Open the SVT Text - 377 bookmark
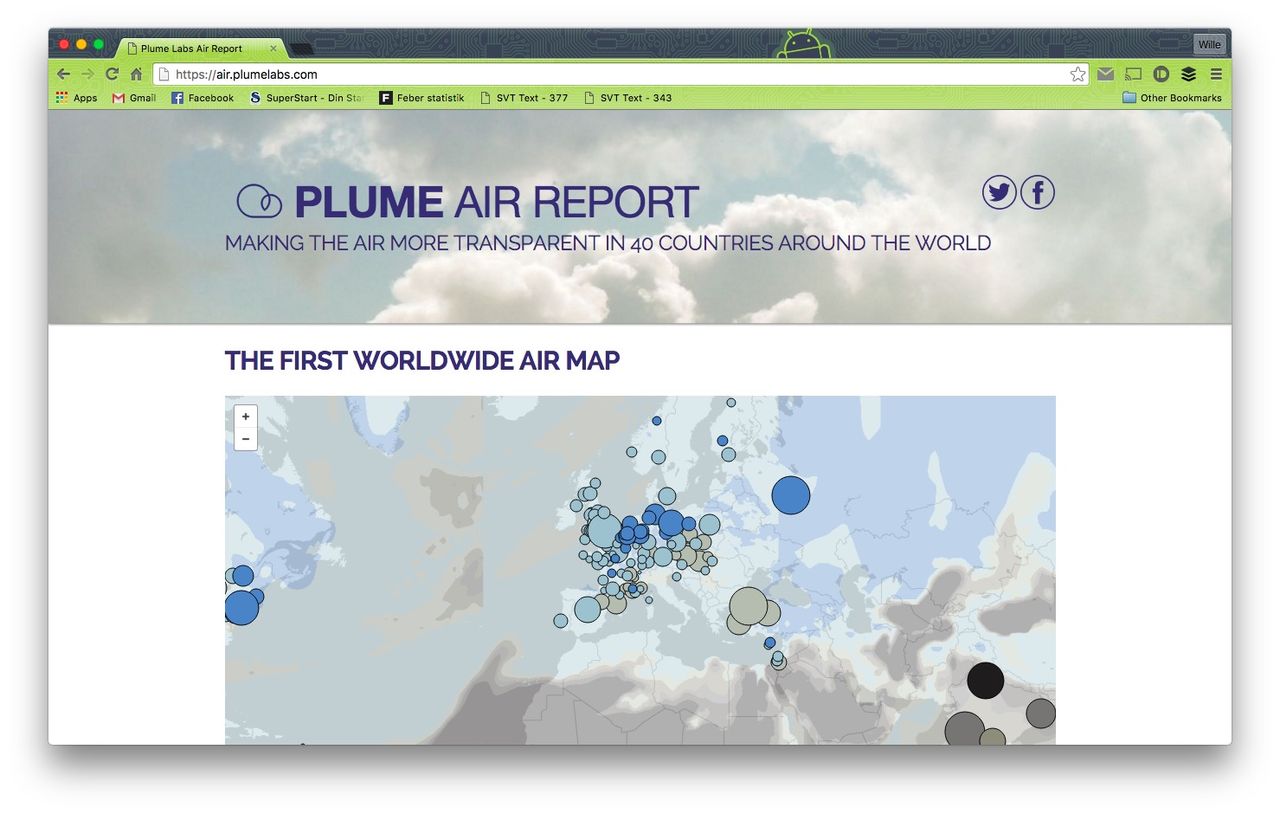 pos(524,98)
